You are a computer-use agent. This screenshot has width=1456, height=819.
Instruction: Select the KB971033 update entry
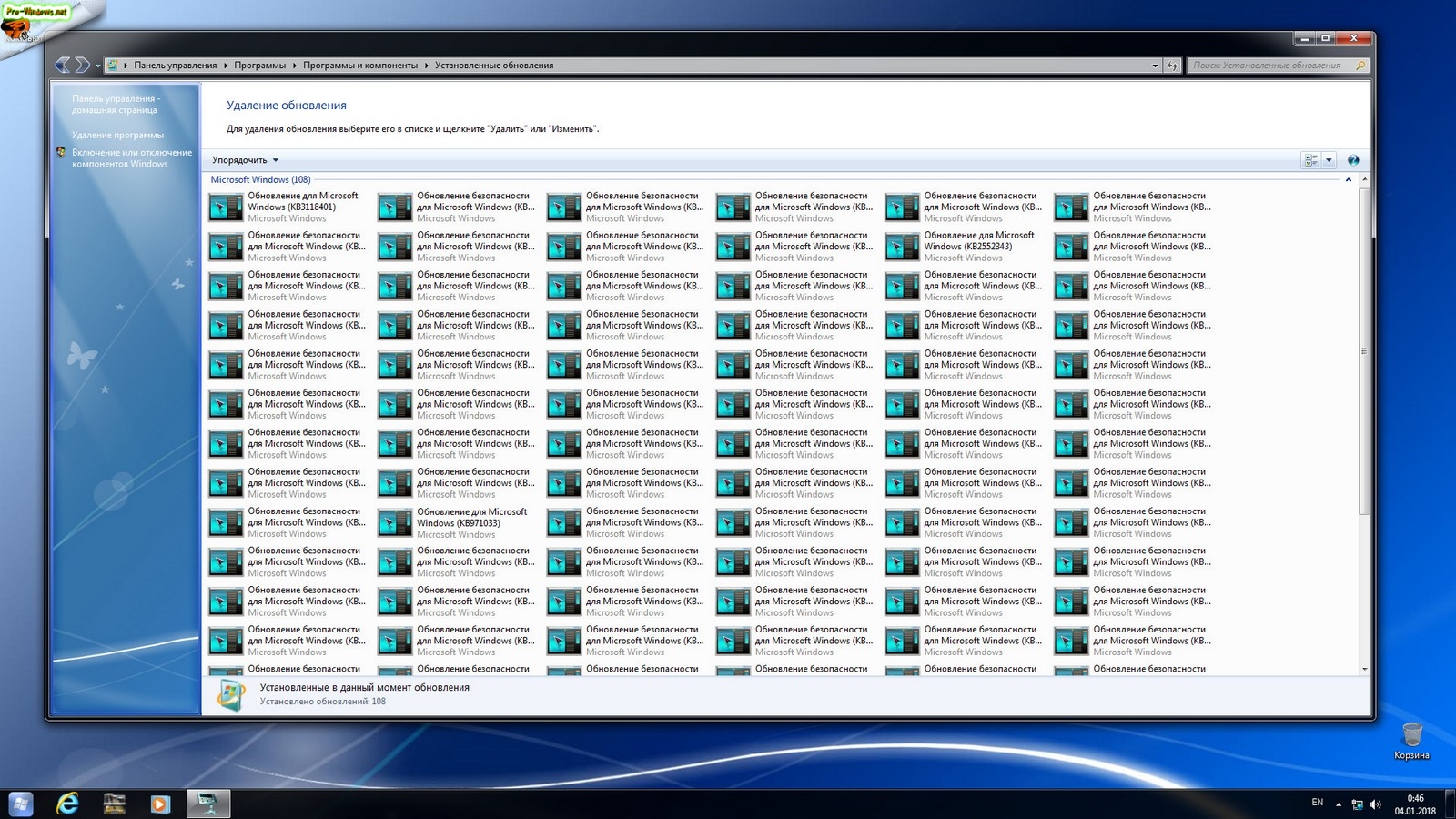click(456, 522)
